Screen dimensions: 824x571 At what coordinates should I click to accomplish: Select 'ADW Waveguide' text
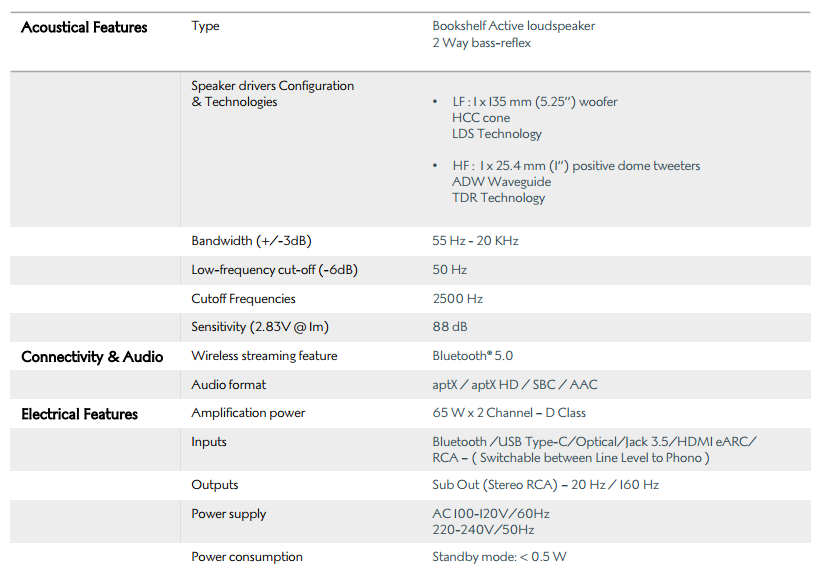point(501,182)
